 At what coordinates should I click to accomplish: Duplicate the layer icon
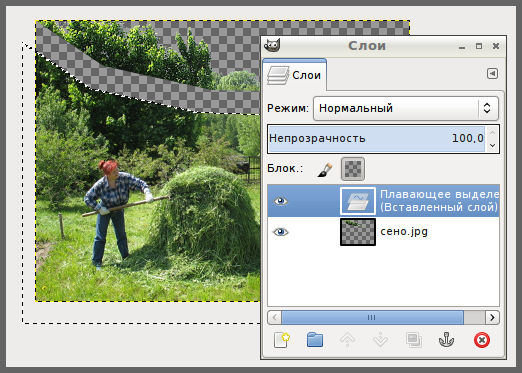tap(414, 340)
